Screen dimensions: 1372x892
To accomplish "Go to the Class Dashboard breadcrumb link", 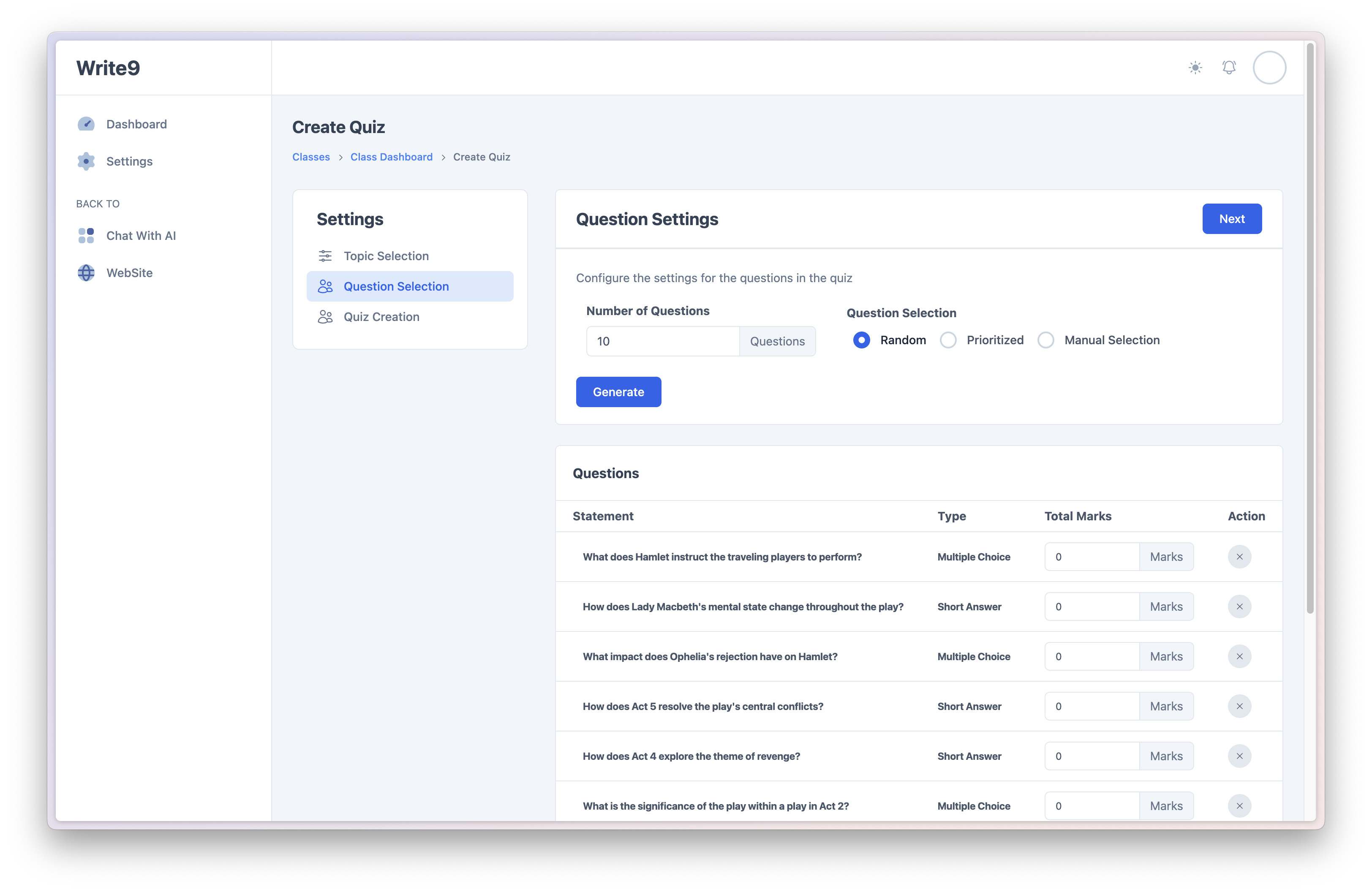I will coord(391,157).
